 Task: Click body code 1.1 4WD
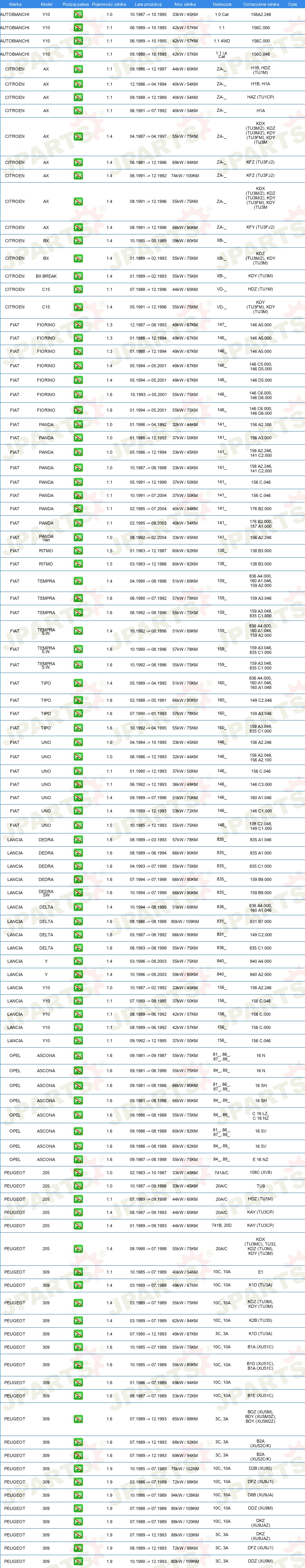222,41
